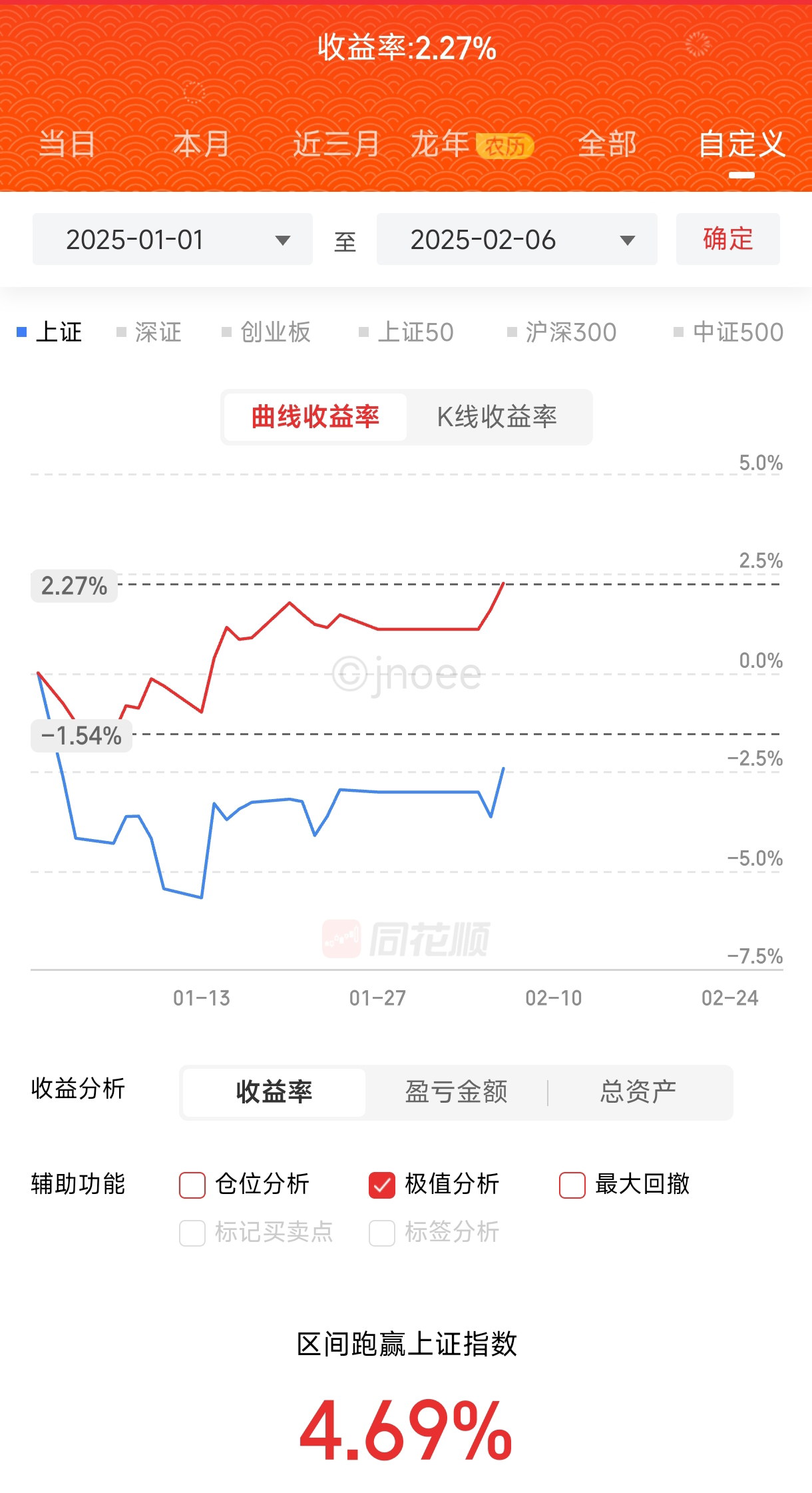Viewport: 812px width, 1493px height.
Task: Enable the 最大回撤 checkbox
Action: [x=572, y=1185]
